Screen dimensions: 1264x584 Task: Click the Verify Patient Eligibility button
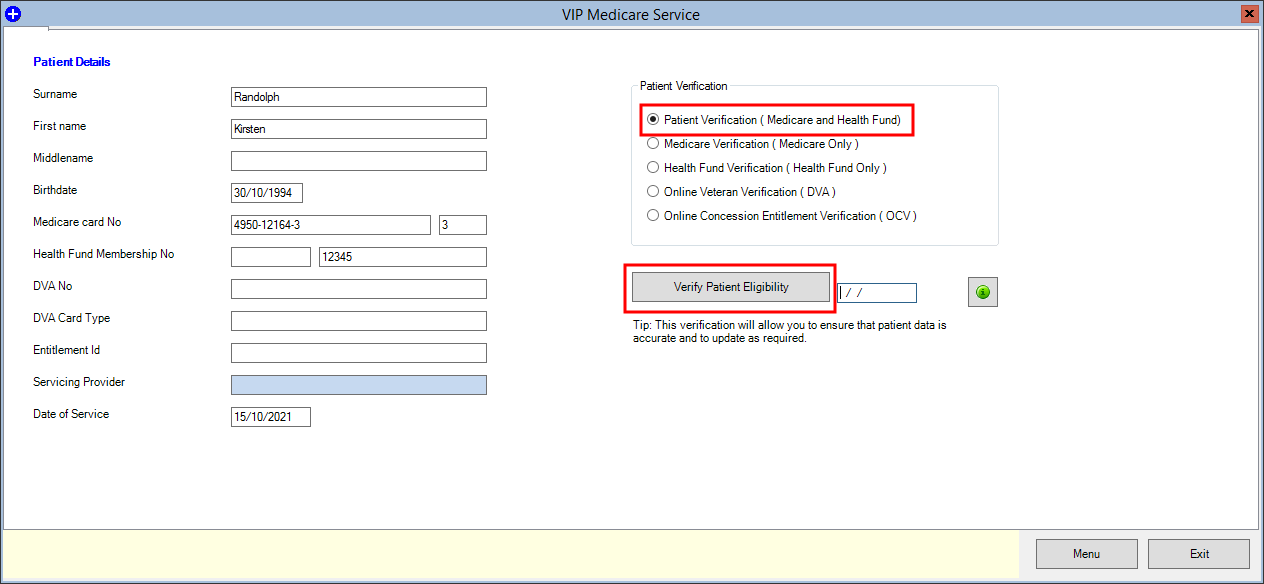coord(731,287)
